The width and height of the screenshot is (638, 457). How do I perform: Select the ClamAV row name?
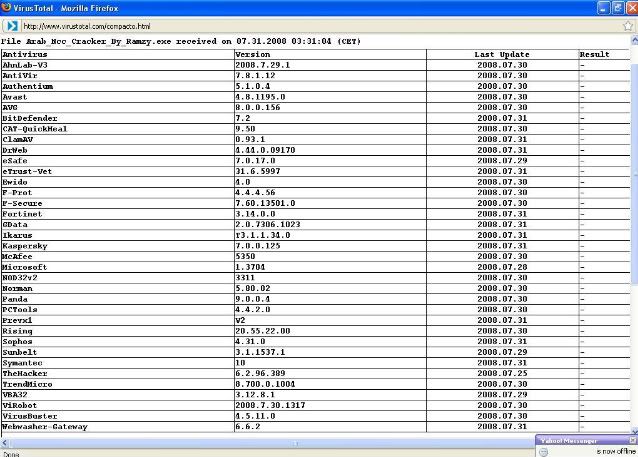(17, 140)
